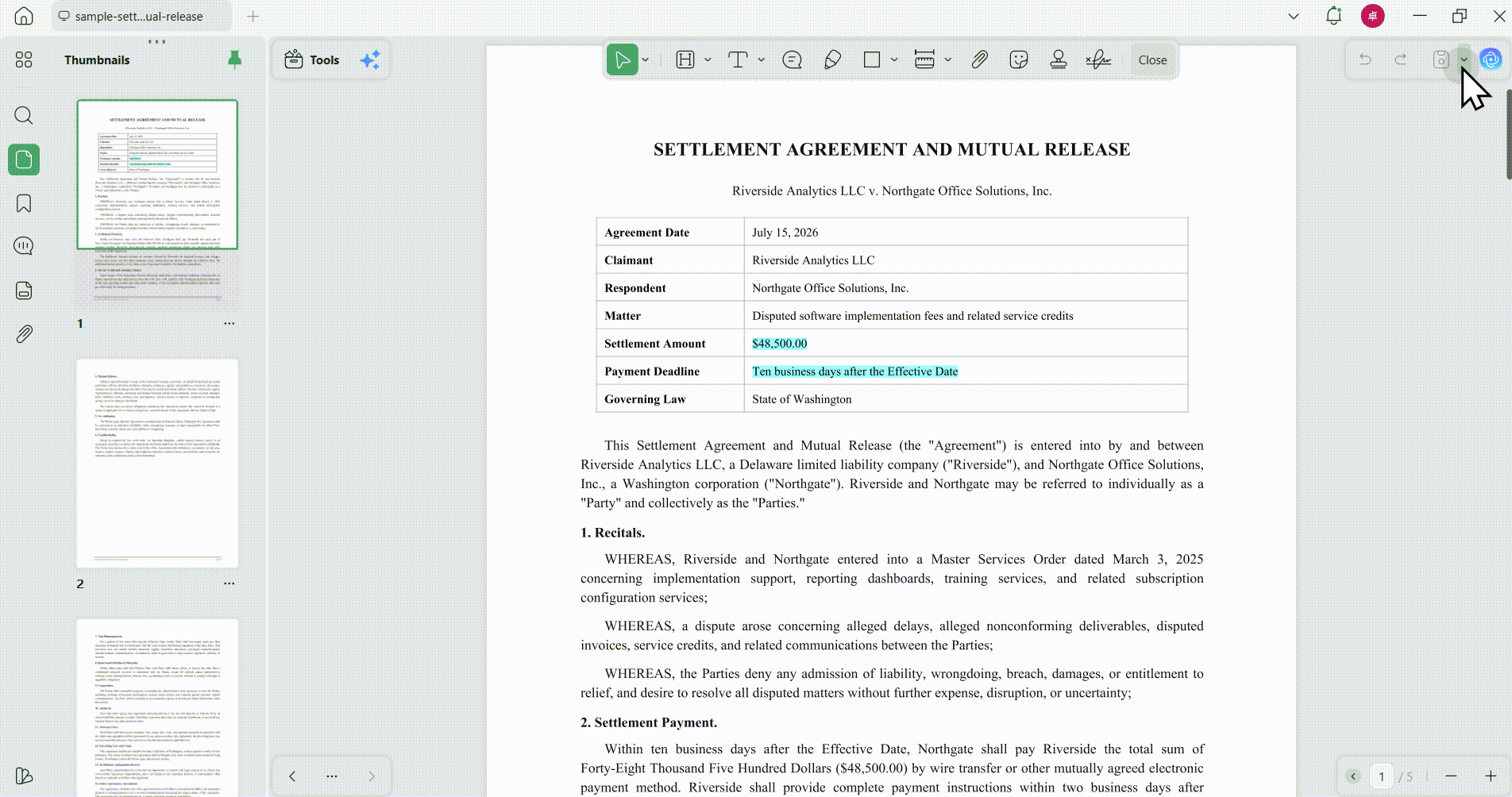Open the Stickers tool

coord(1019,60)
